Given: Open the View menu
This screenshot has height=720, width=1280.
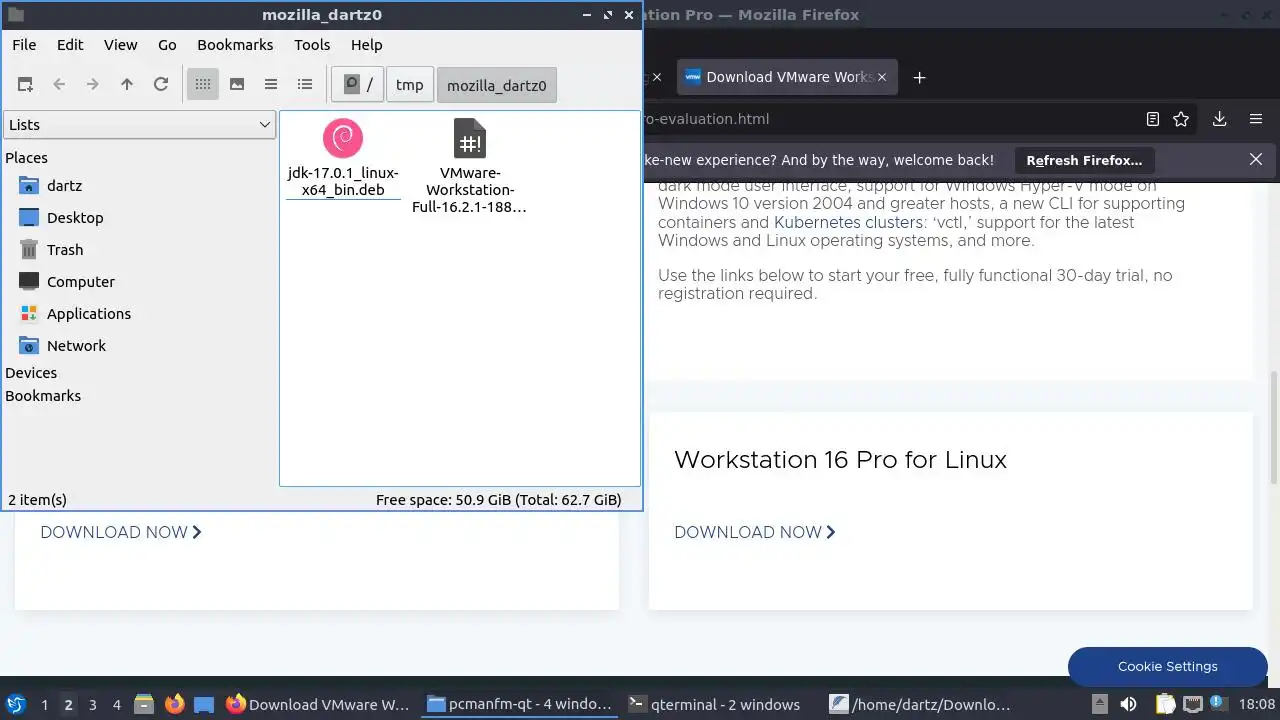Looking at the screenshot, I should (x=121, y=45).
